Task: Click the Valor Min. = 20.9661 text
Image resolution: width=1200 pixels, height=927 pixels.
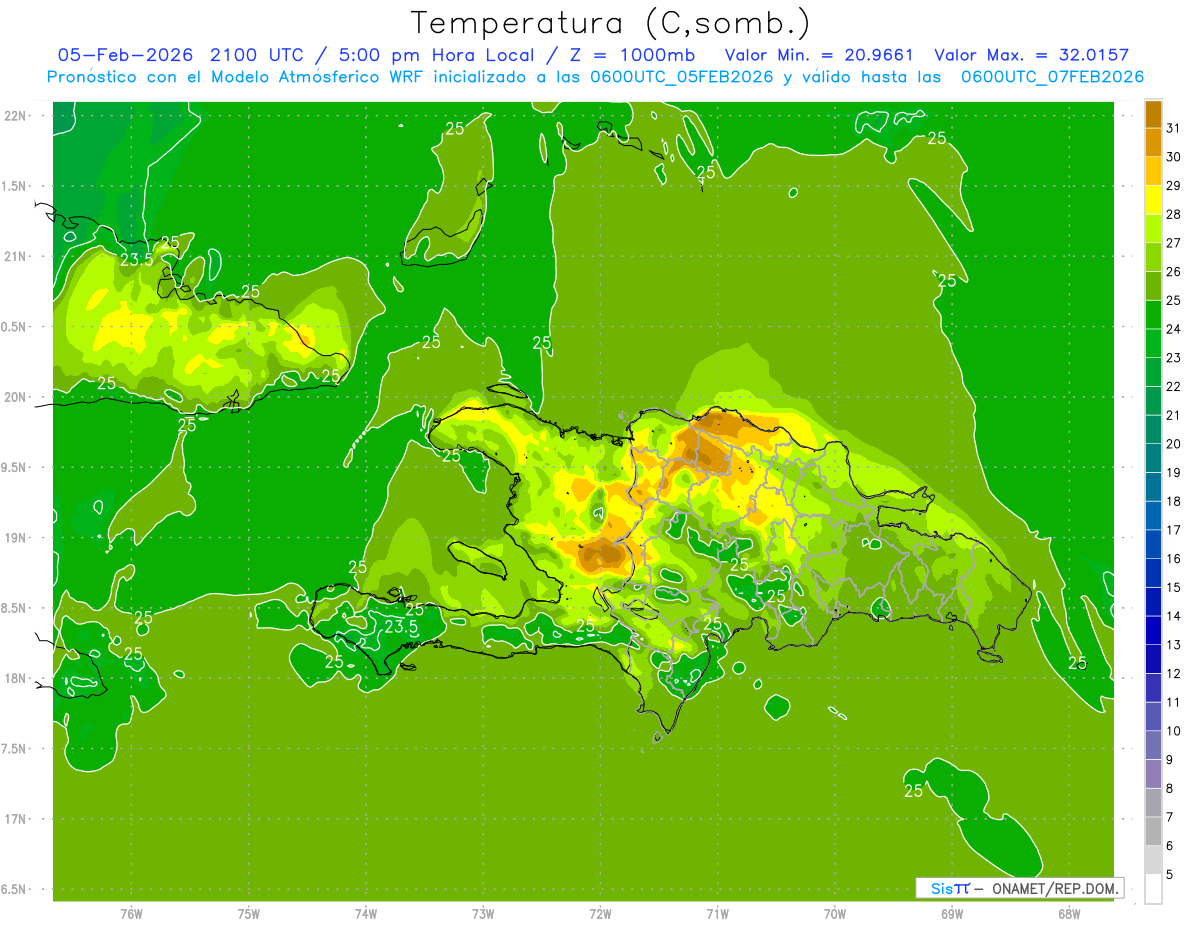Action: point(818,55)
